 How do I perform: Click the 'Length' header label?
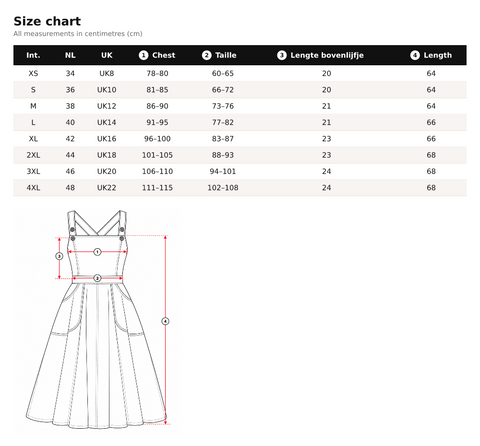tap(438, 55)
